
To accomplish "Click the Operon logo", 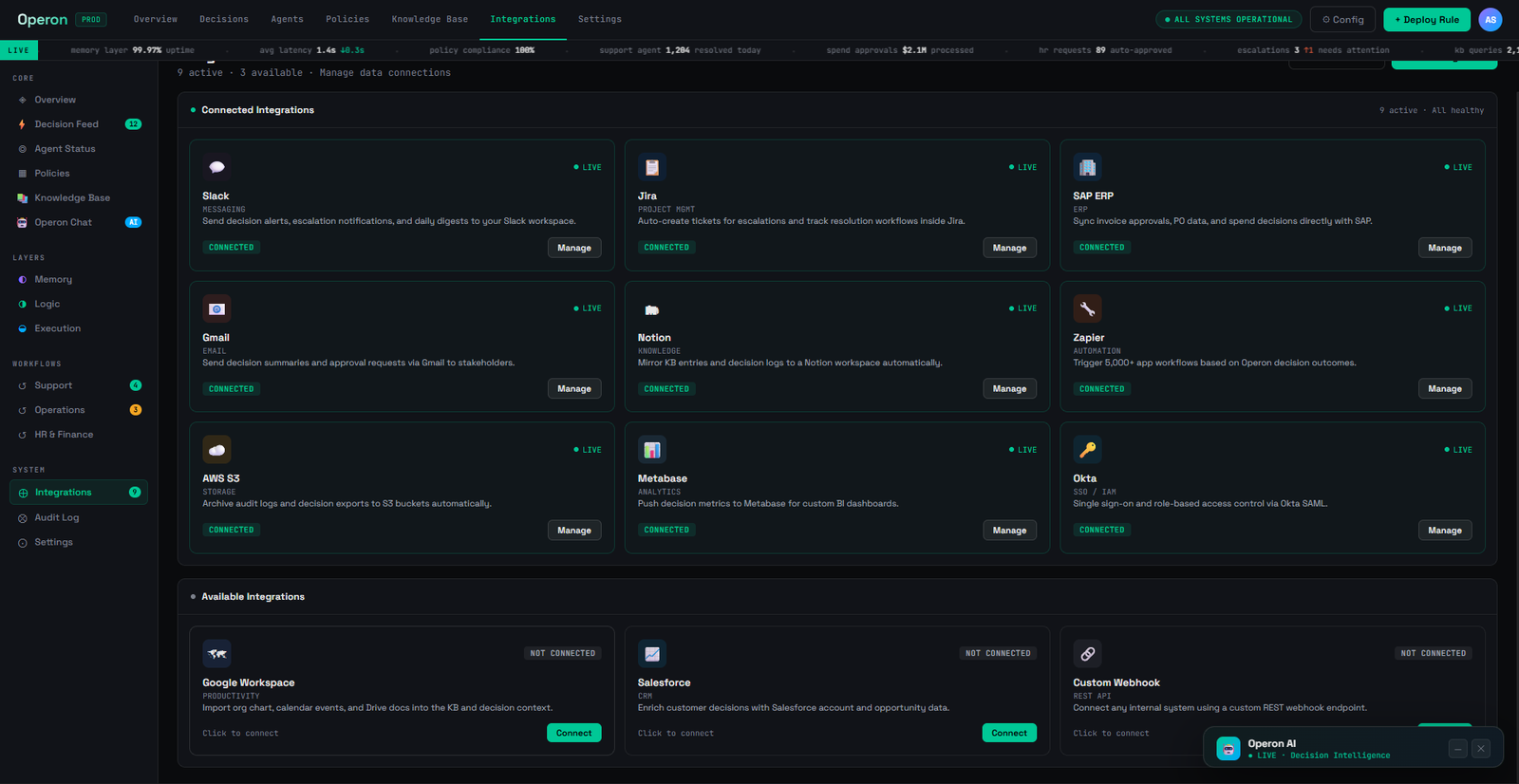I will [43, 19].
